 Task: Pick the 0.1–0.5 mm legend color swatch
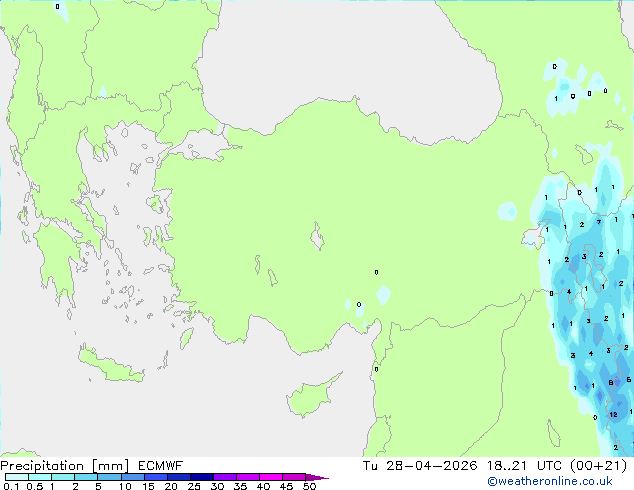coord(17,477)
